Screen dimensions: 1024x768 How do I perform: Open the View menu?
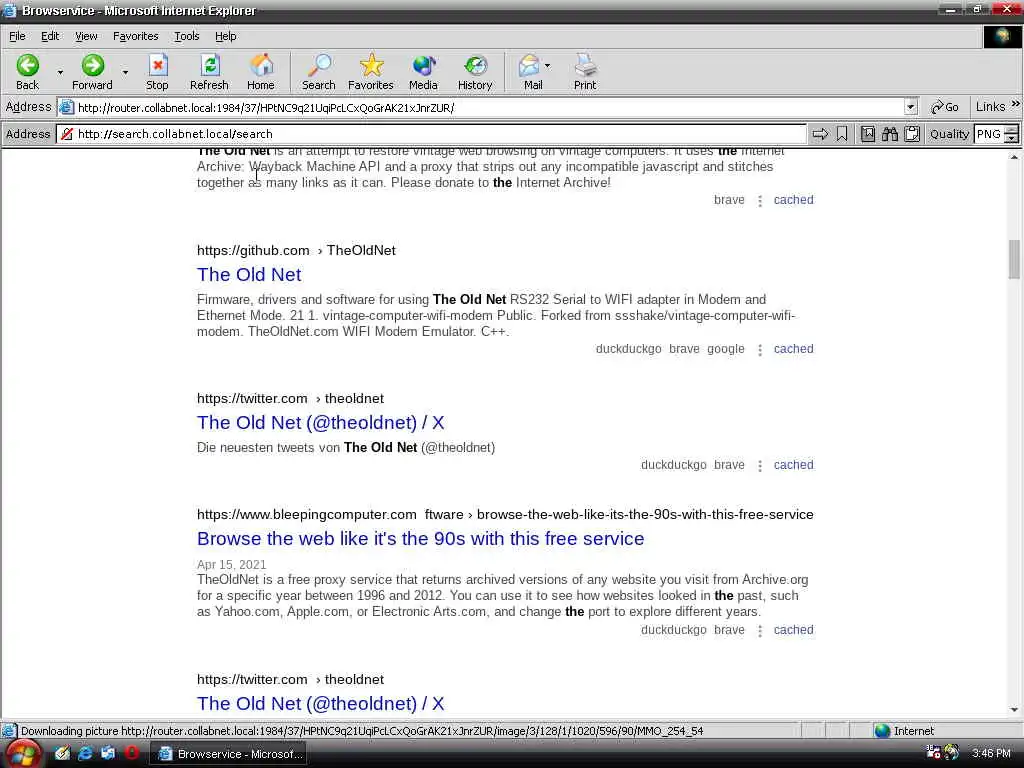pyautogui.click(x=86, y=36)
